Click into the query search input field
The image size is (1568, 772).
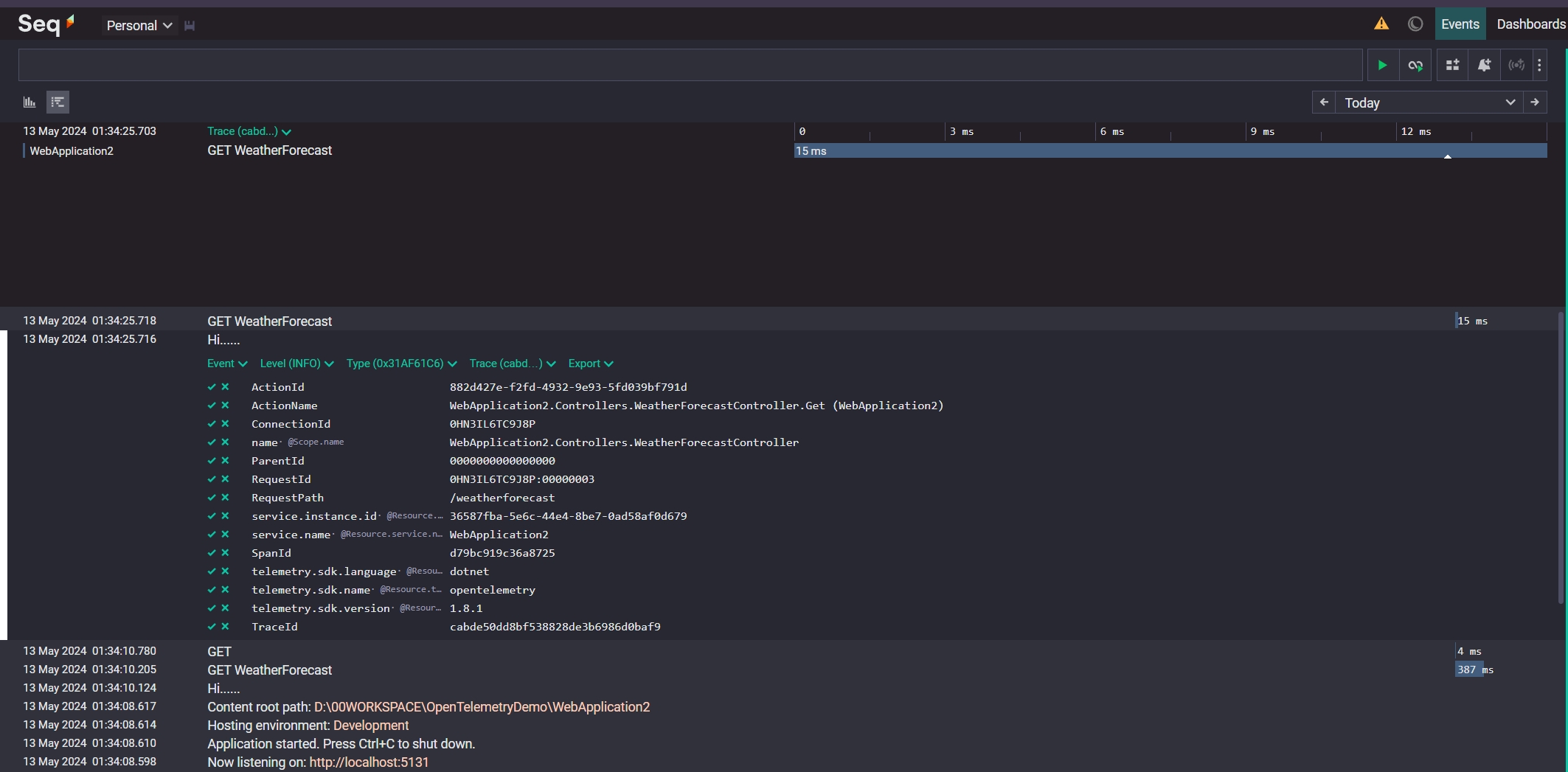(690, 65)
